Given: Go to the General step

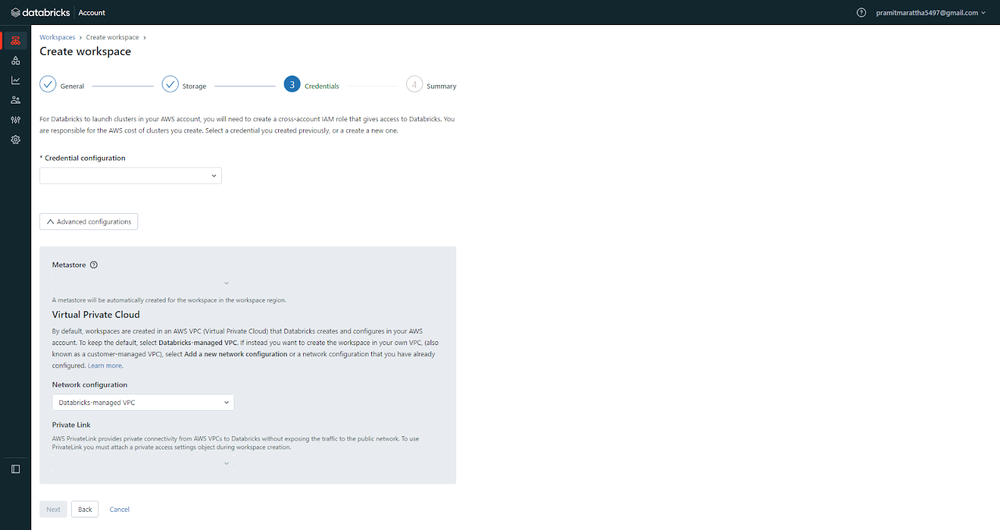Looking at the screenshot, I should [48, 85].
